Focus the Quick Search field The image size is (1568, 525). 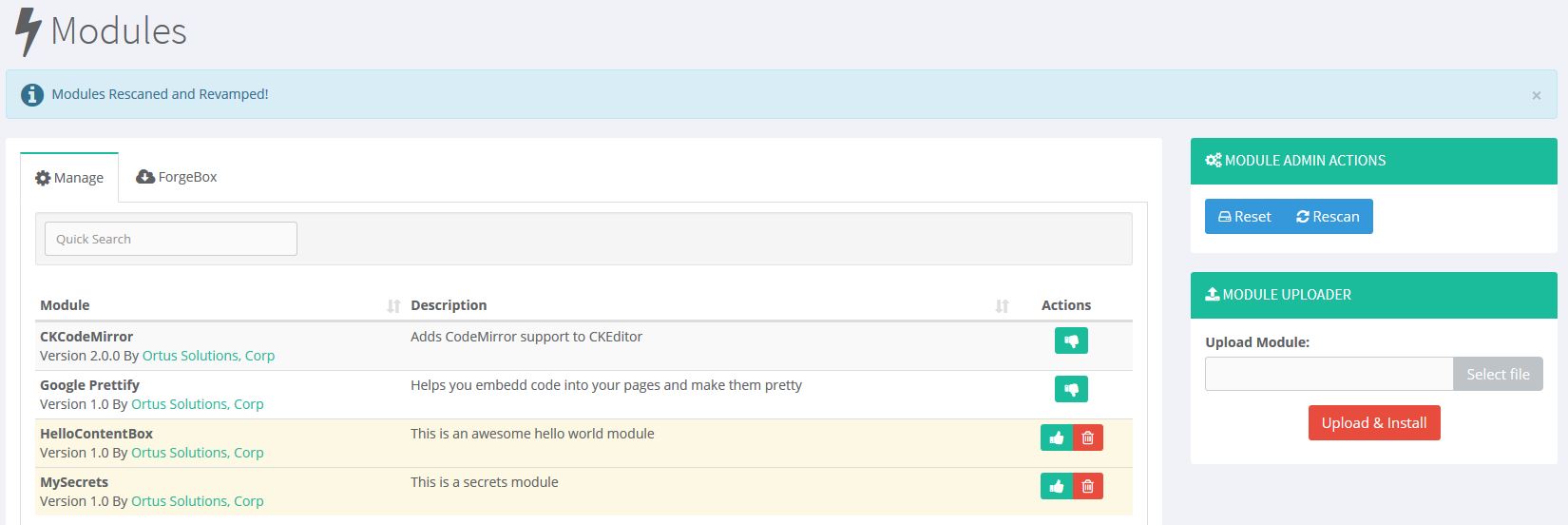(171, 239)
